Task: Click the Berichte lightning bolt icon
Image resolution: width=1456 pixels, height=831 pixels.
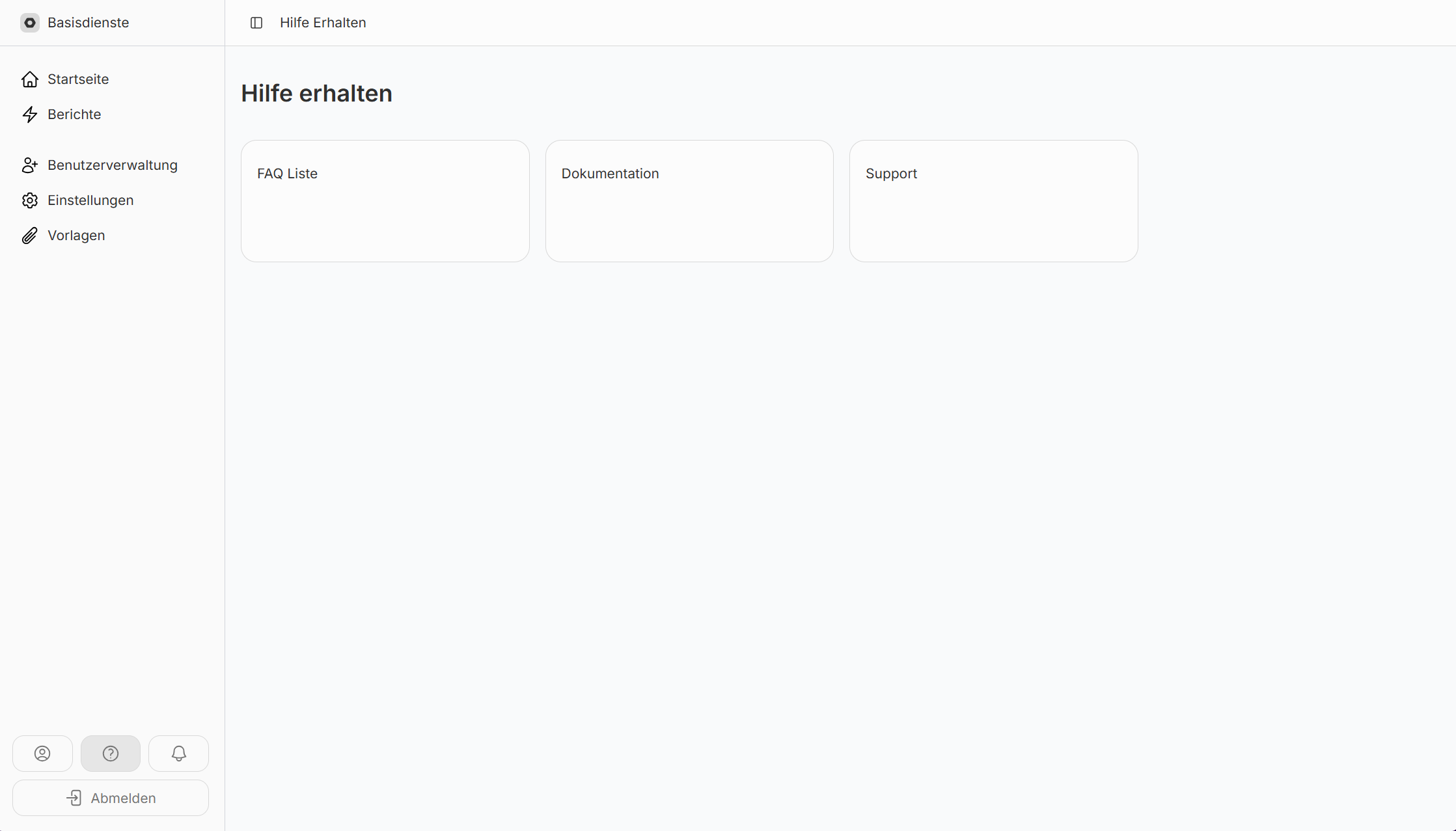Action: [30, 115]
